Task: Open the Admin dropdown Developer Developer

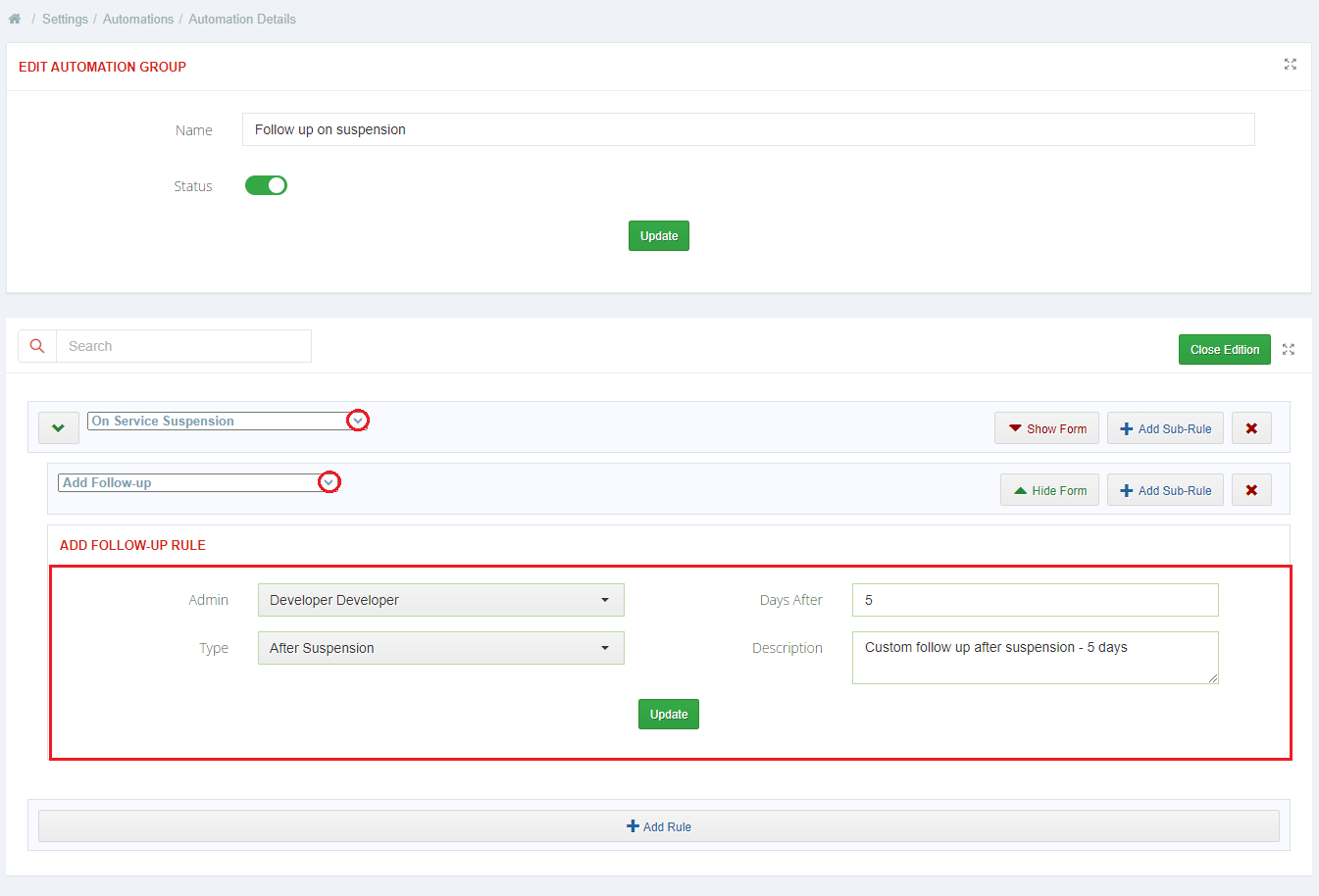Action: click(x=441, y=600)
